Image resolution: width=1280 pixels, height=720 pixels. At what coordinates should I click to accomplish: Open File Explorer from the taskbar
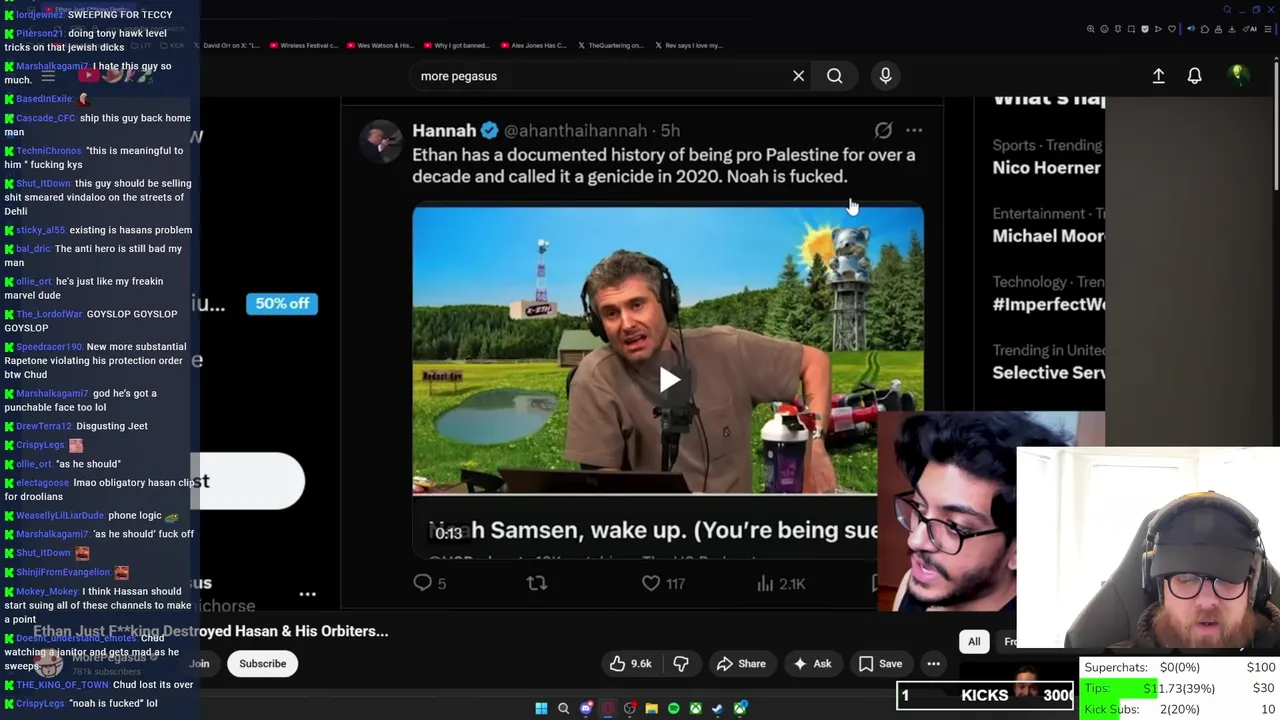click(651, 708)
